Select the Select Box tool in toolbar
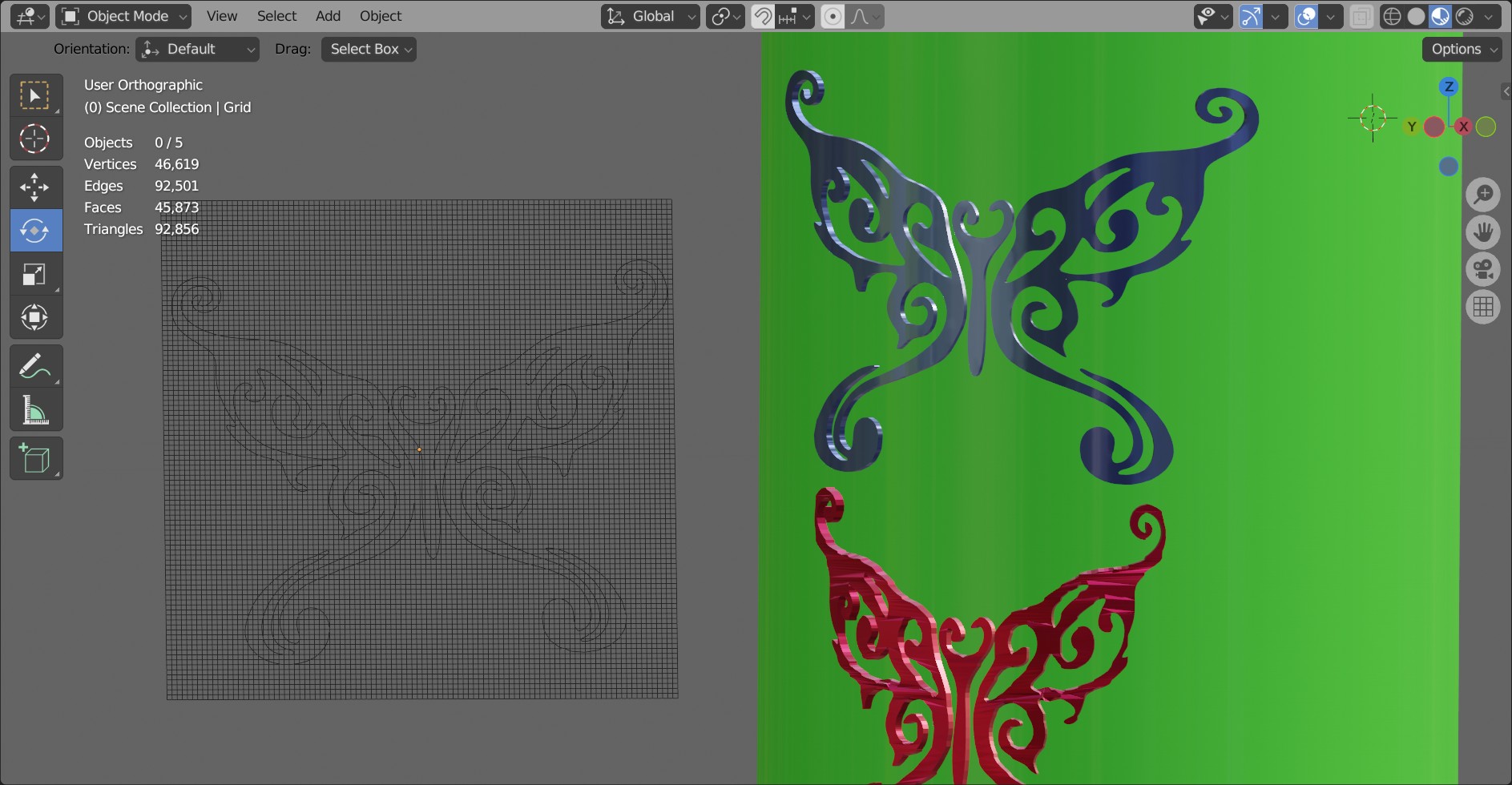The width and height of the screenshot is (1512, 785). [x=35, y=95]
